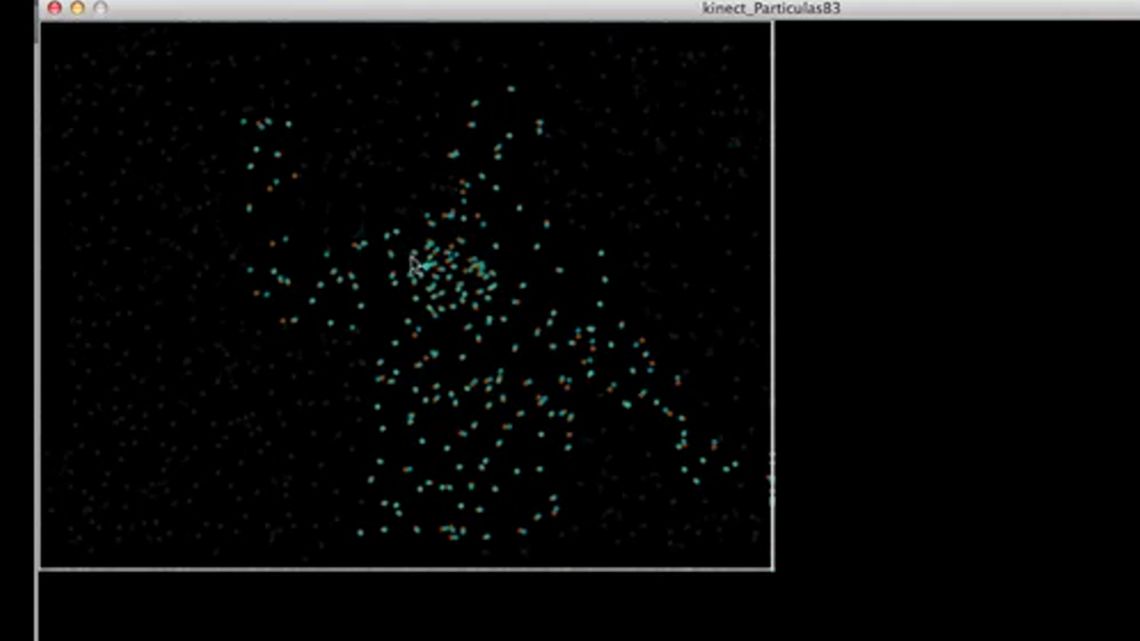Click the particles stacked on the canvas right border
This screenshot has width=1140, height=641.
pyautogui.click(x=771, y=478)
